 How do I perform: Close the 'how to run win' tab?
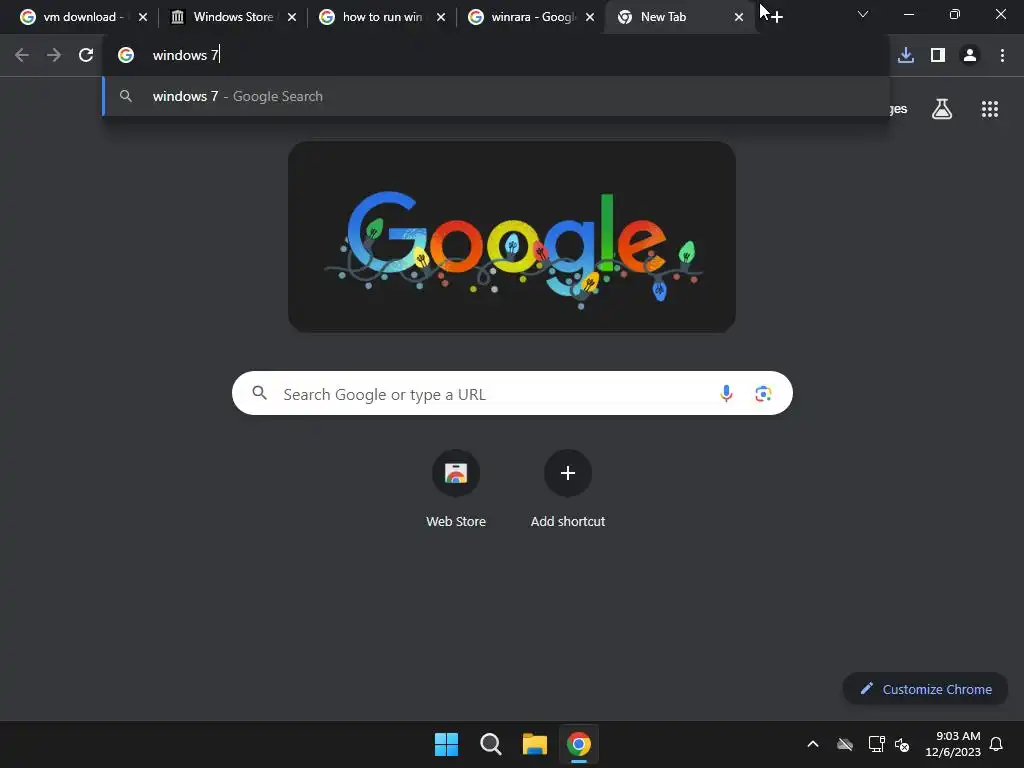(x=441, y=17)
